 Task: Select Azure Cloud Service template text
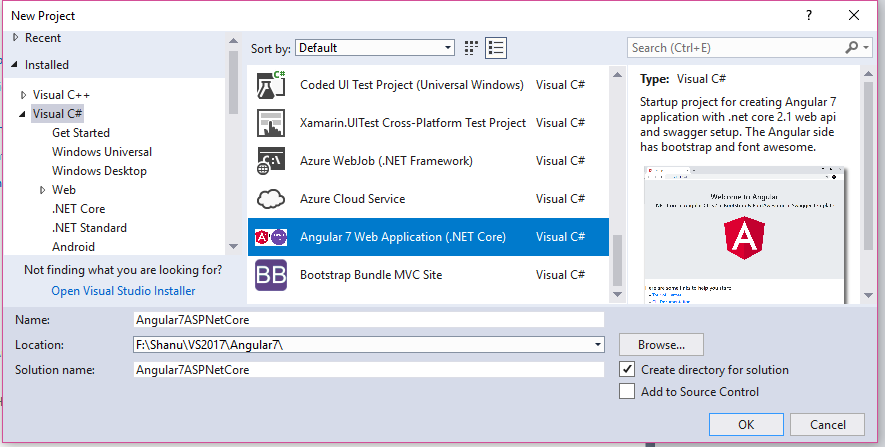[x=353, y=199]
